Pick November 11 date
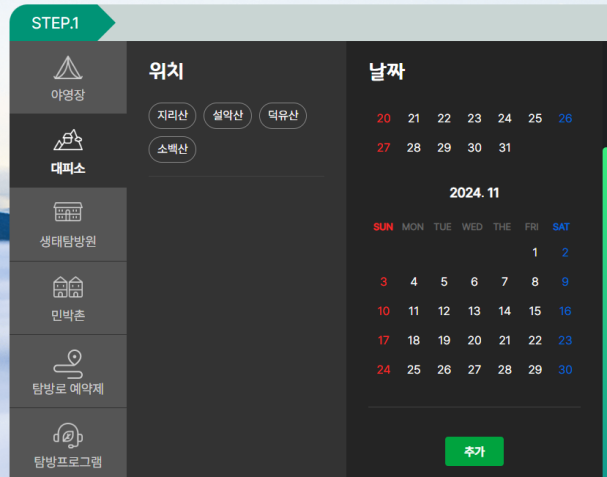This screenshot has height=477, width=607. (x=414, y=311)
